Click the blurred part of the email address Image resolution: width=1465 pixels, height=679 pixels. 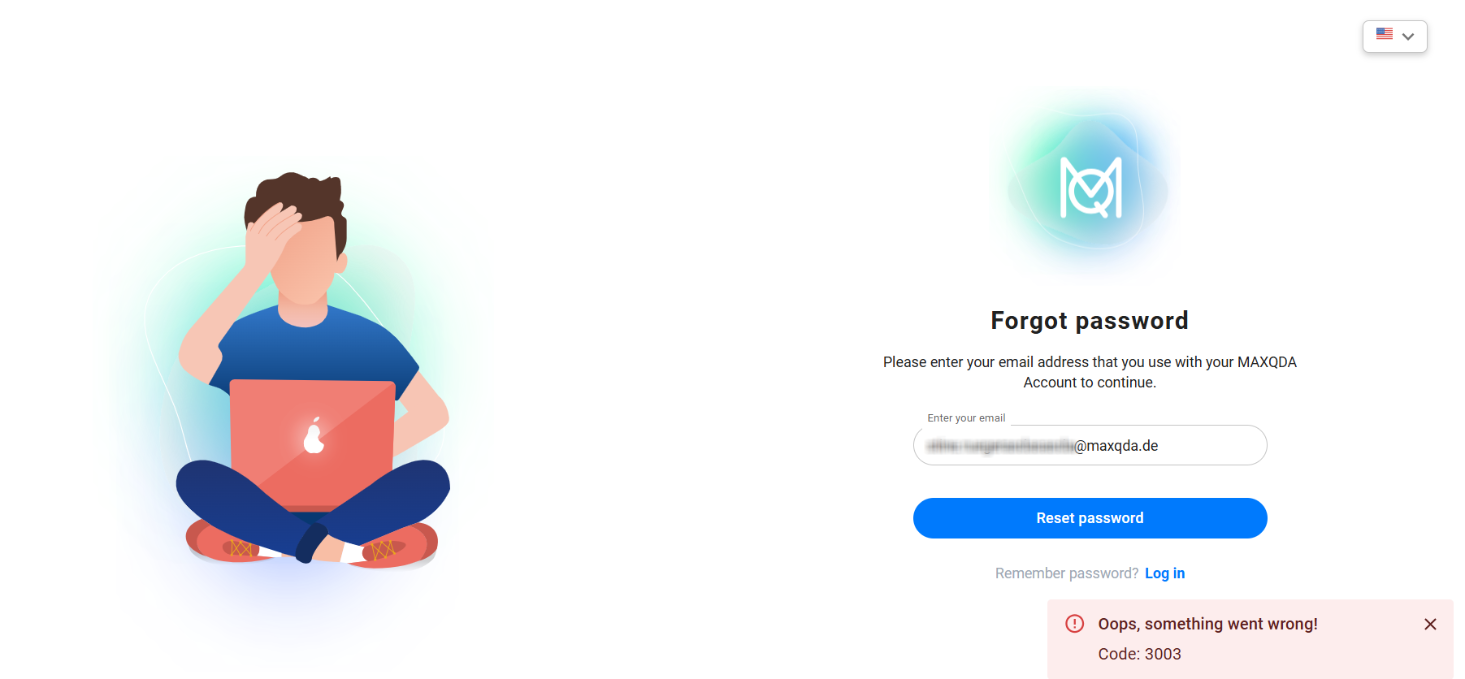(1000, 446)
